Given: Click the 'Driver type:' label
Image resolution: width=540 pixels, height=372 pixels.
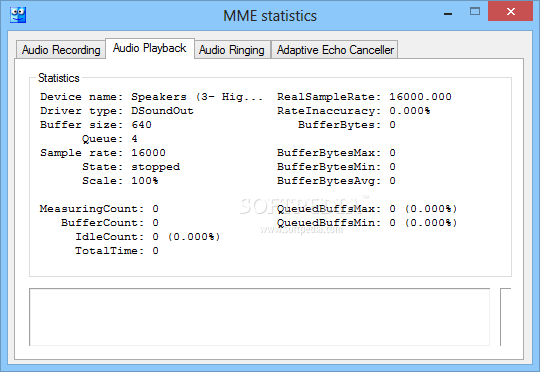Looking at the screenshot, I should coord(81,111).
